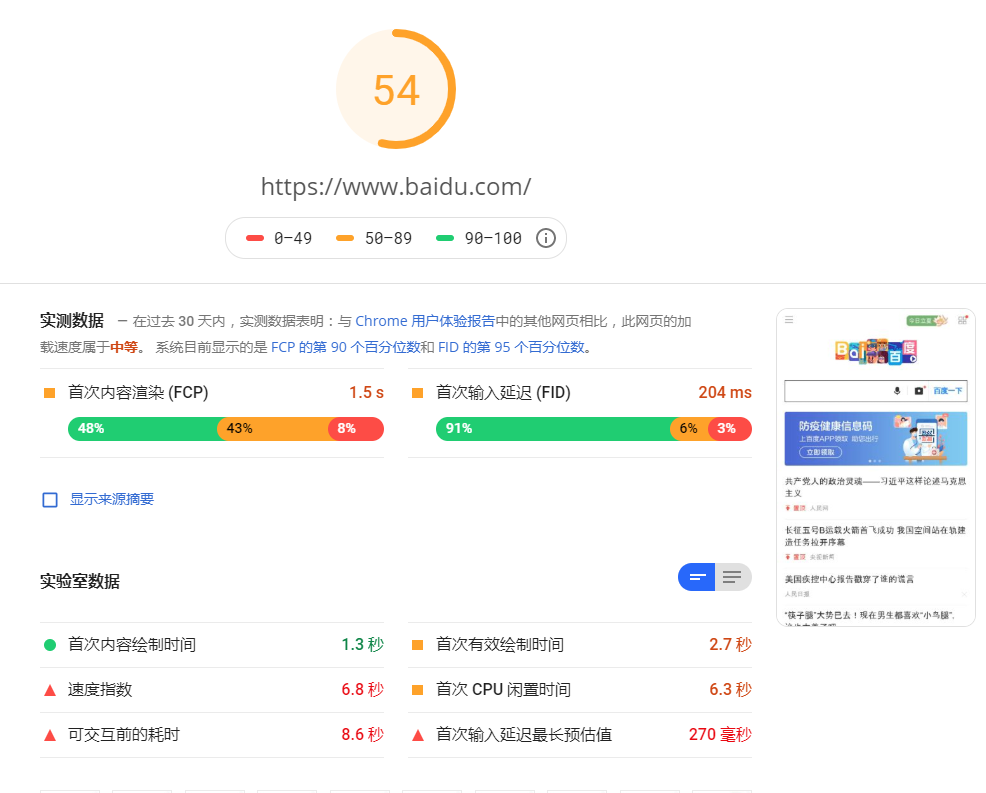986x793 pixels.
Task: Click orange square beside 首次 CPU 闲置时间
Action: tap(418, 690)
